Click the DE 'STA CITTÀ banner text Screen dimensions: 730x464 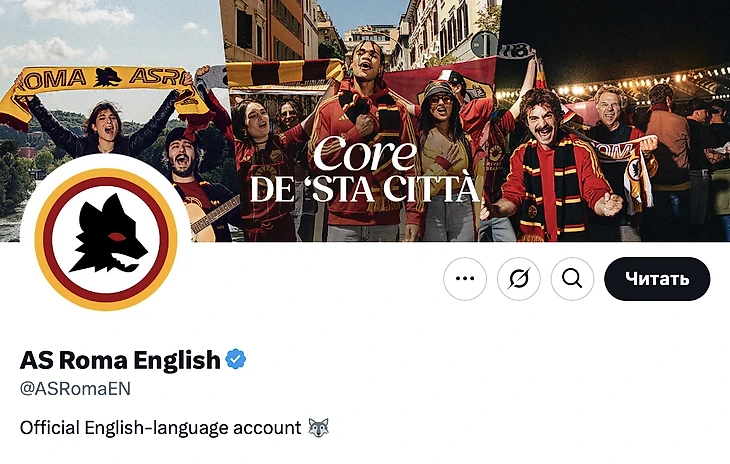tap(365, 189)
